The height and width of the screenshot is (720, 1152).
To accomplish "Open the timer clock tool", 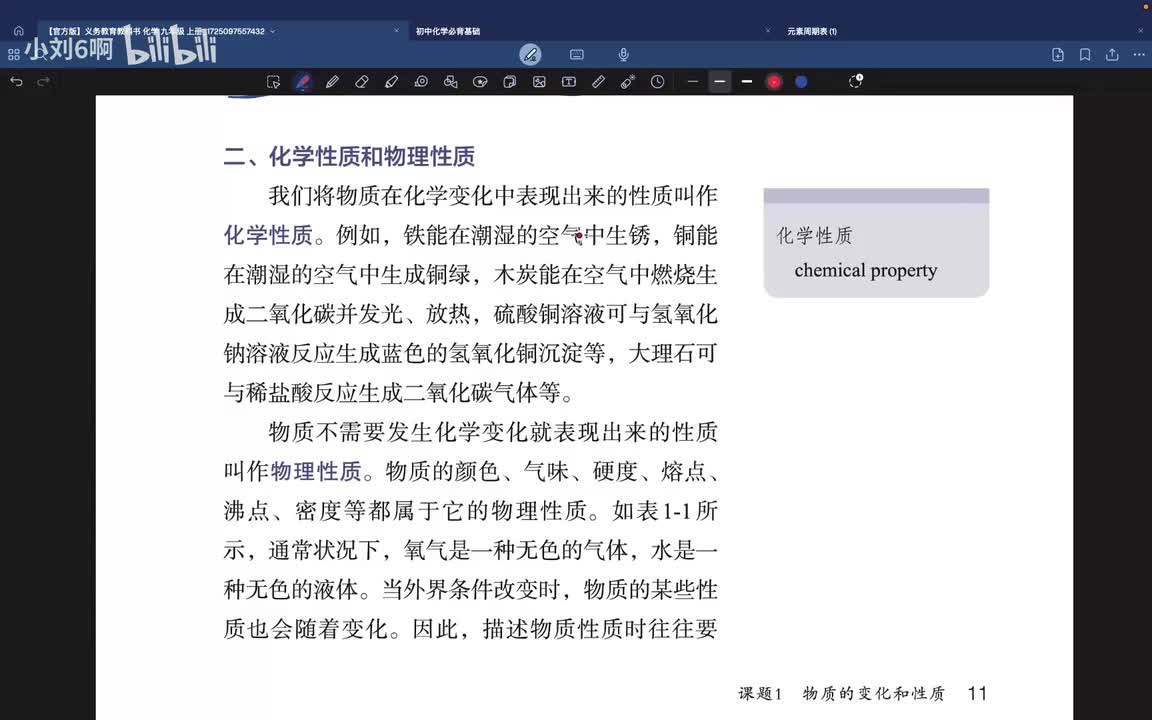I will point(658,82).
